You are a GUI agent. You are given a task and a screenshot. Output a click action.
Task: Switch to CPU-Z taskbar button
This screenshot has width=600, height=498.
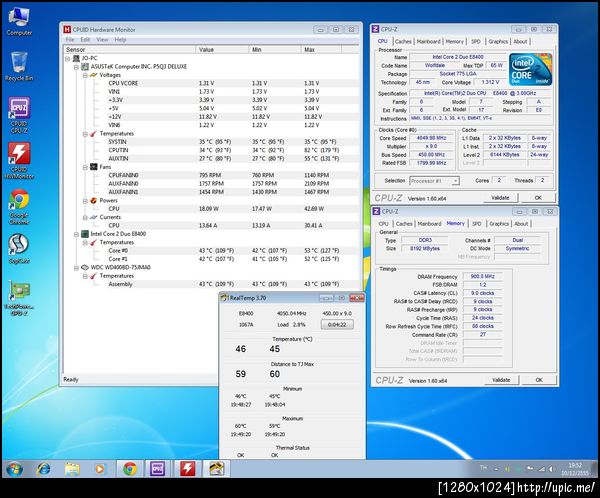(x=158, y=469)
